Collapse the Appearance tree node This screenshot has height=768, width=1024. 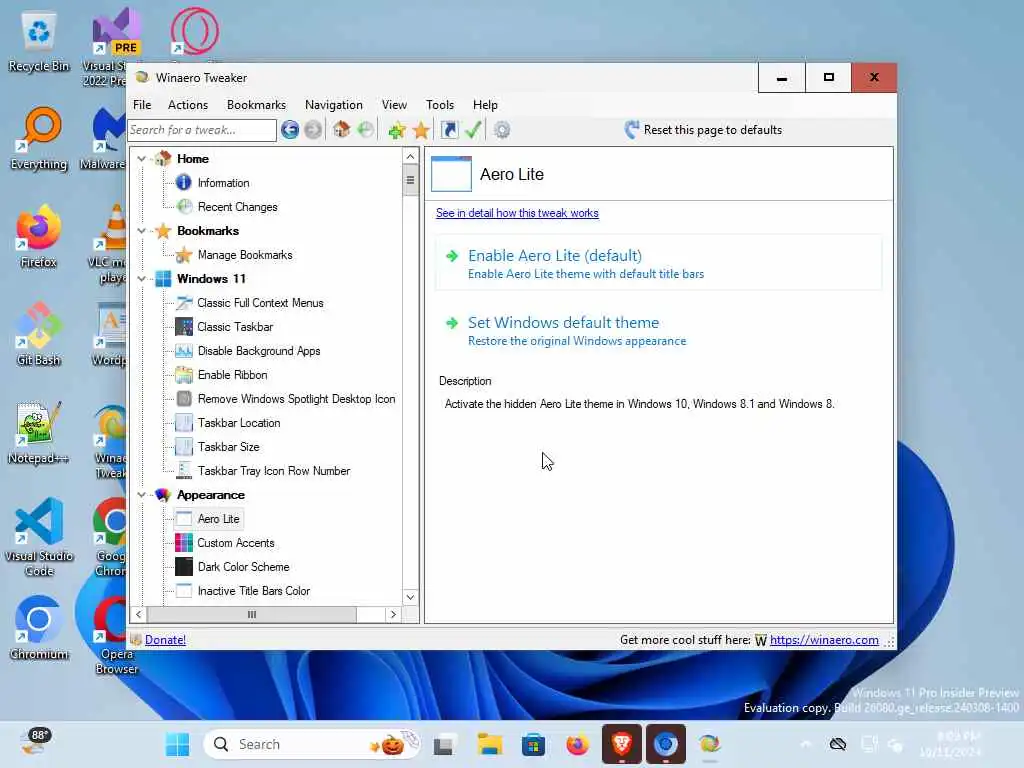141,495
